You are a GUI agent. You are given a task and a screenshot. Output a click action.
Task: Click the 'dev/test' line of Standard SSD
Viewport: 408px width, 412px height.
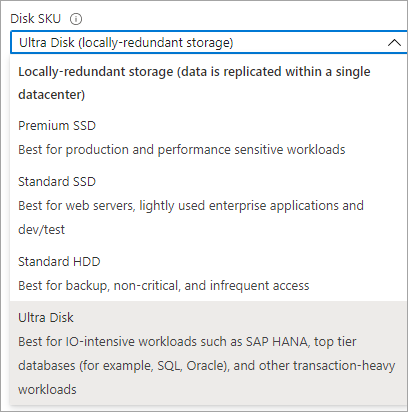pos(41,230)
